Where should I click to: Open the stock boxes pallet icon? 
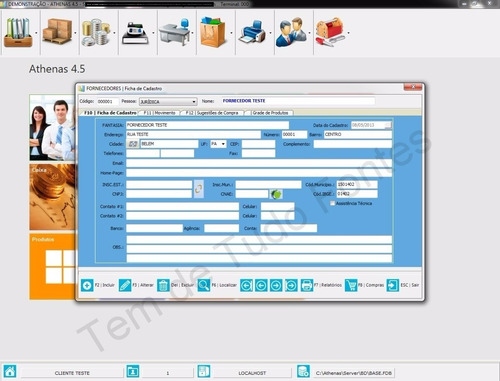click(57, 31)
